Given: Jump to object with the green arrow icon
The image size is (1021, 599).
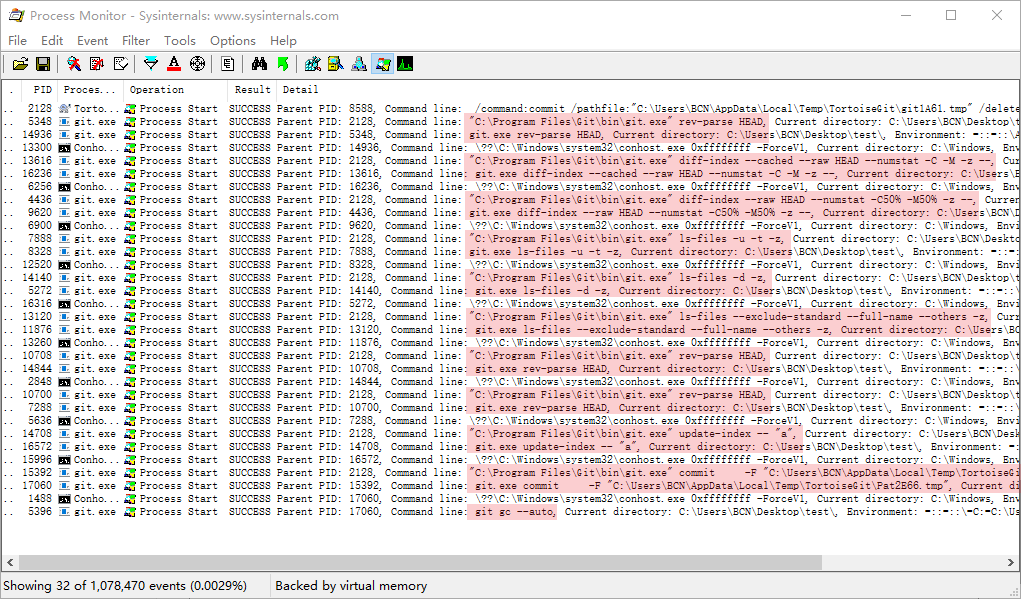Looking at the screenshot, I should [x=283, y=64].
